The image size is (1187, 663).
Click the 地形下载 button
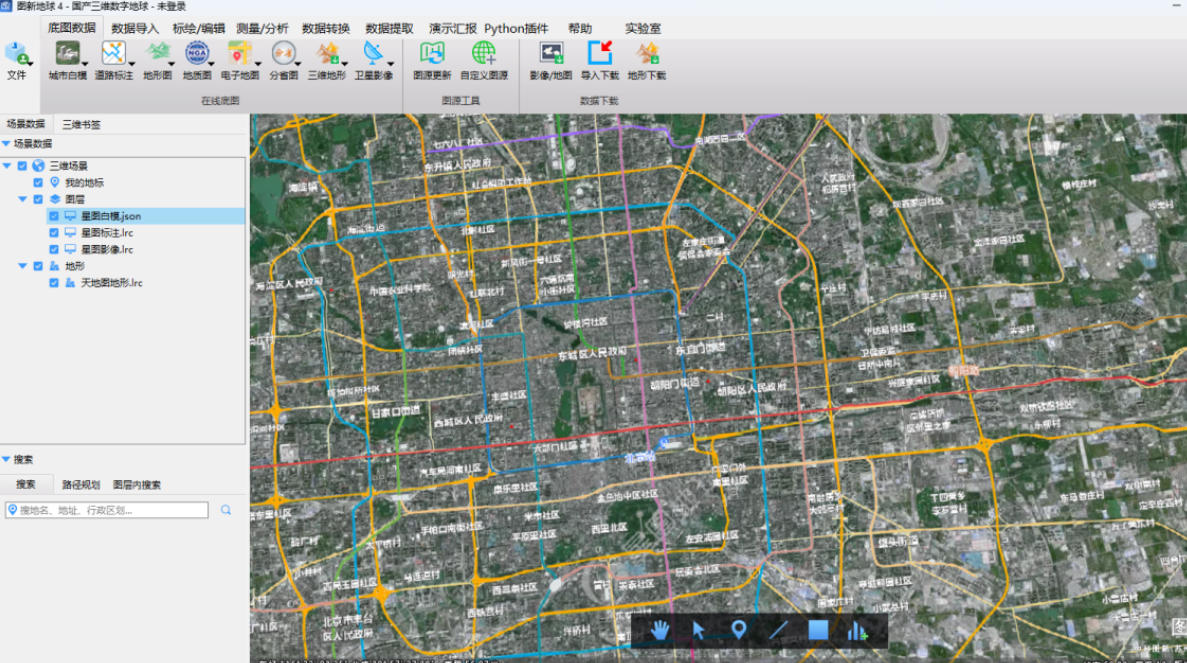(647, 59)
